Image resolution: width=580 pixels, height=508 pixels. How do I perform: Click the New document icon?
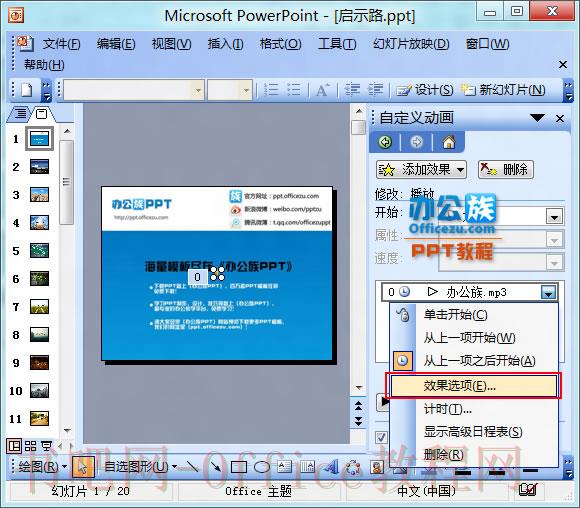coord(27,90)
